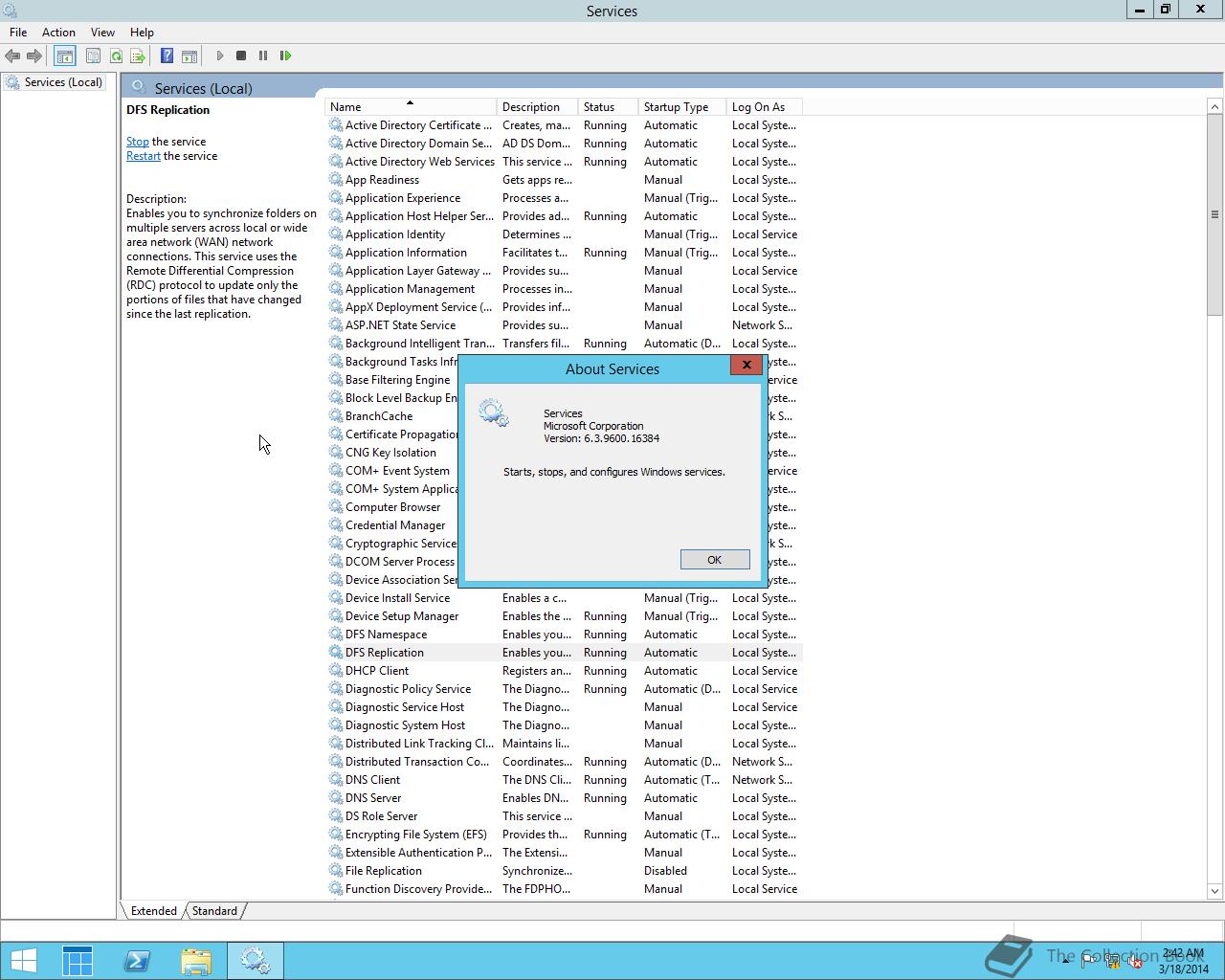Click the gear icon beside DNS Server
1225x980 pixels.
tap(335, 798)
